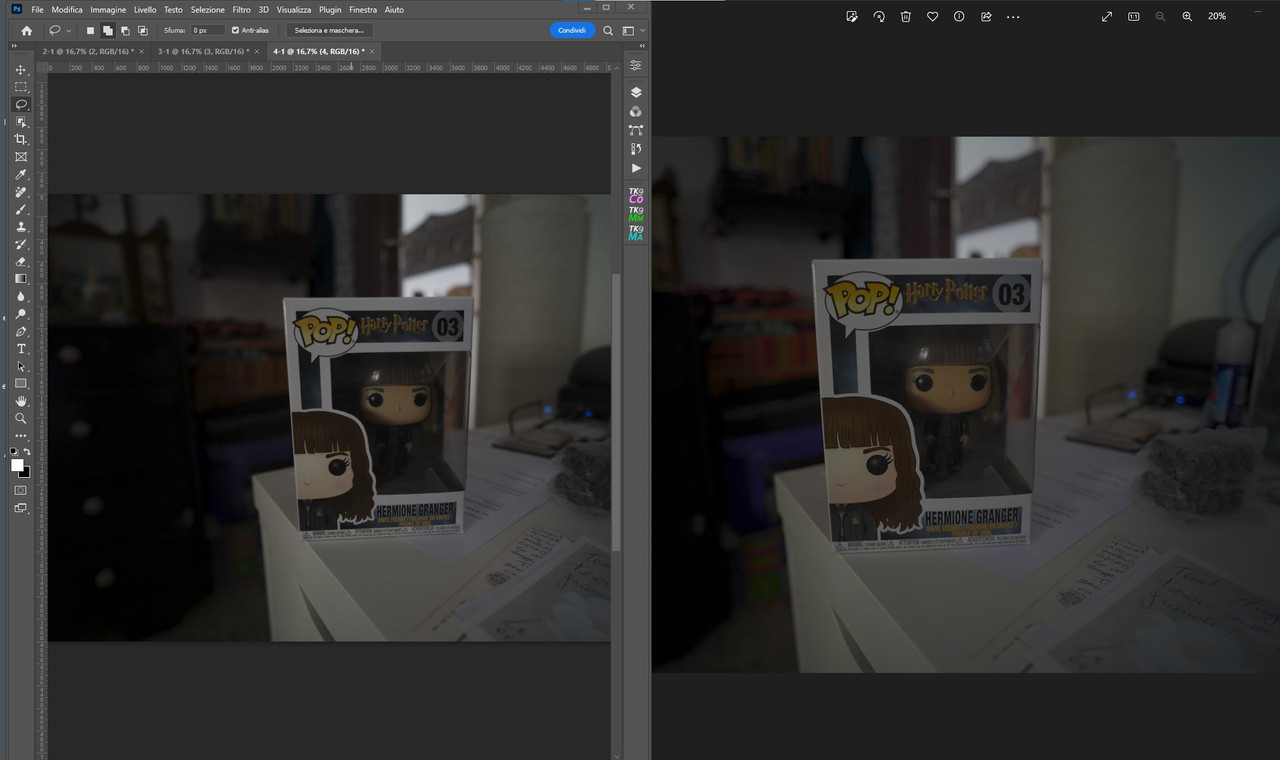Open the Livello menu
The width and height of the screenshot is (1280, 760).
point(145,9)
